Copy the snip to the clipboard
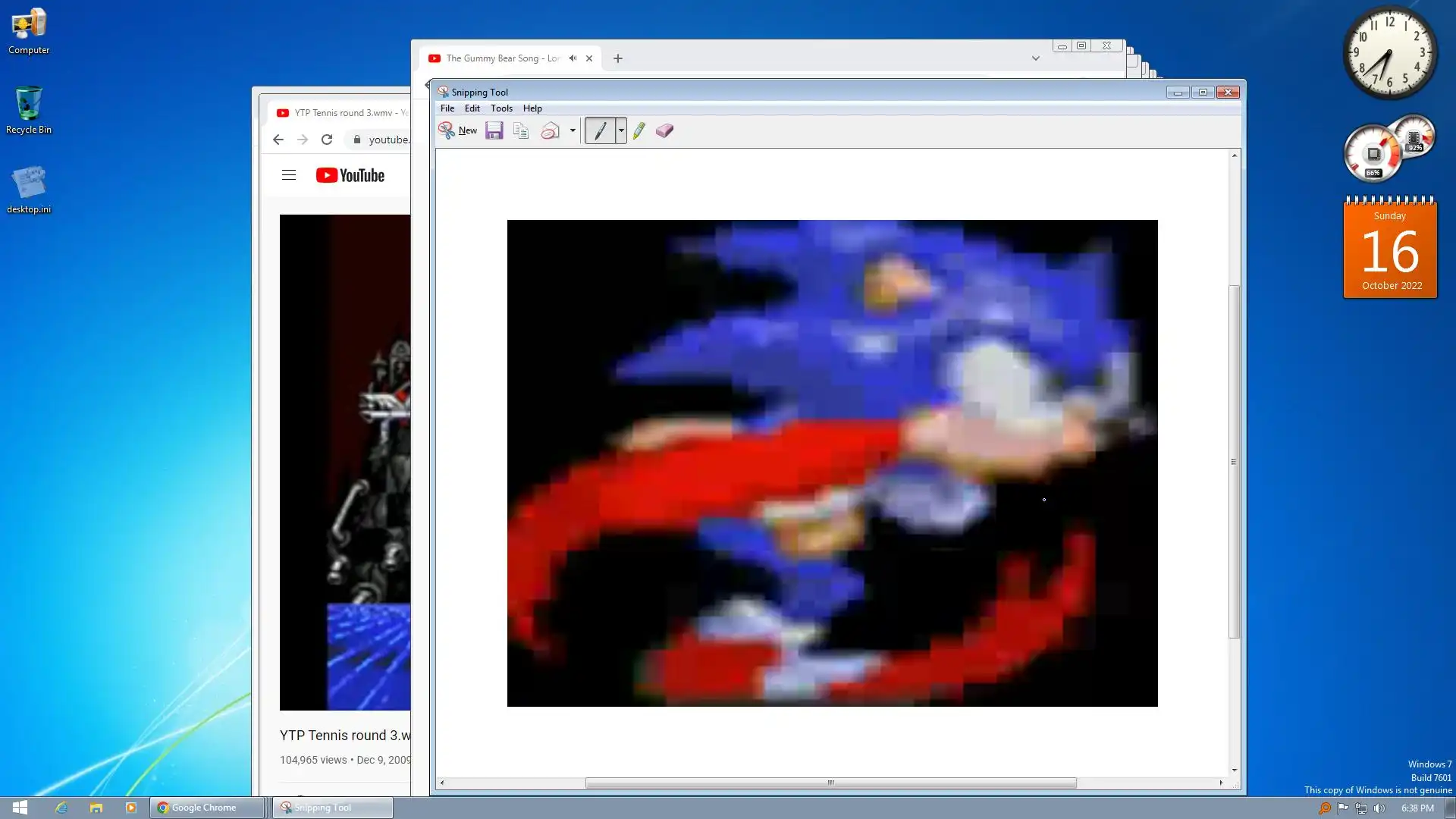This screenshot has width=1456, height=819. click(520, 130)
